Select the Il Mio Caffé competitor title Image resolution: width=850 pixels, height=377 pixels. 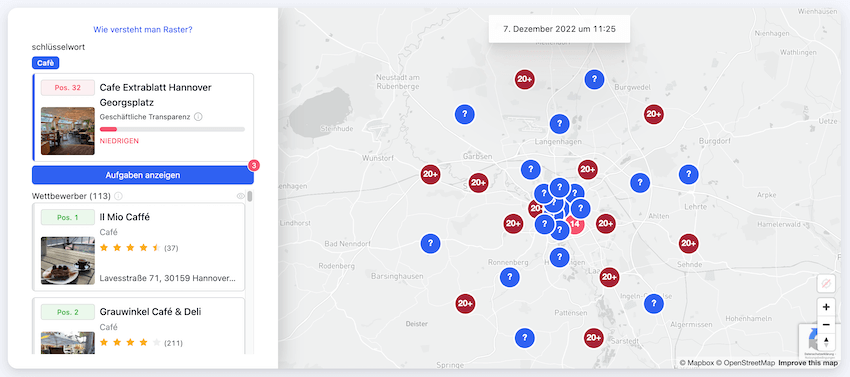(125, 217)
